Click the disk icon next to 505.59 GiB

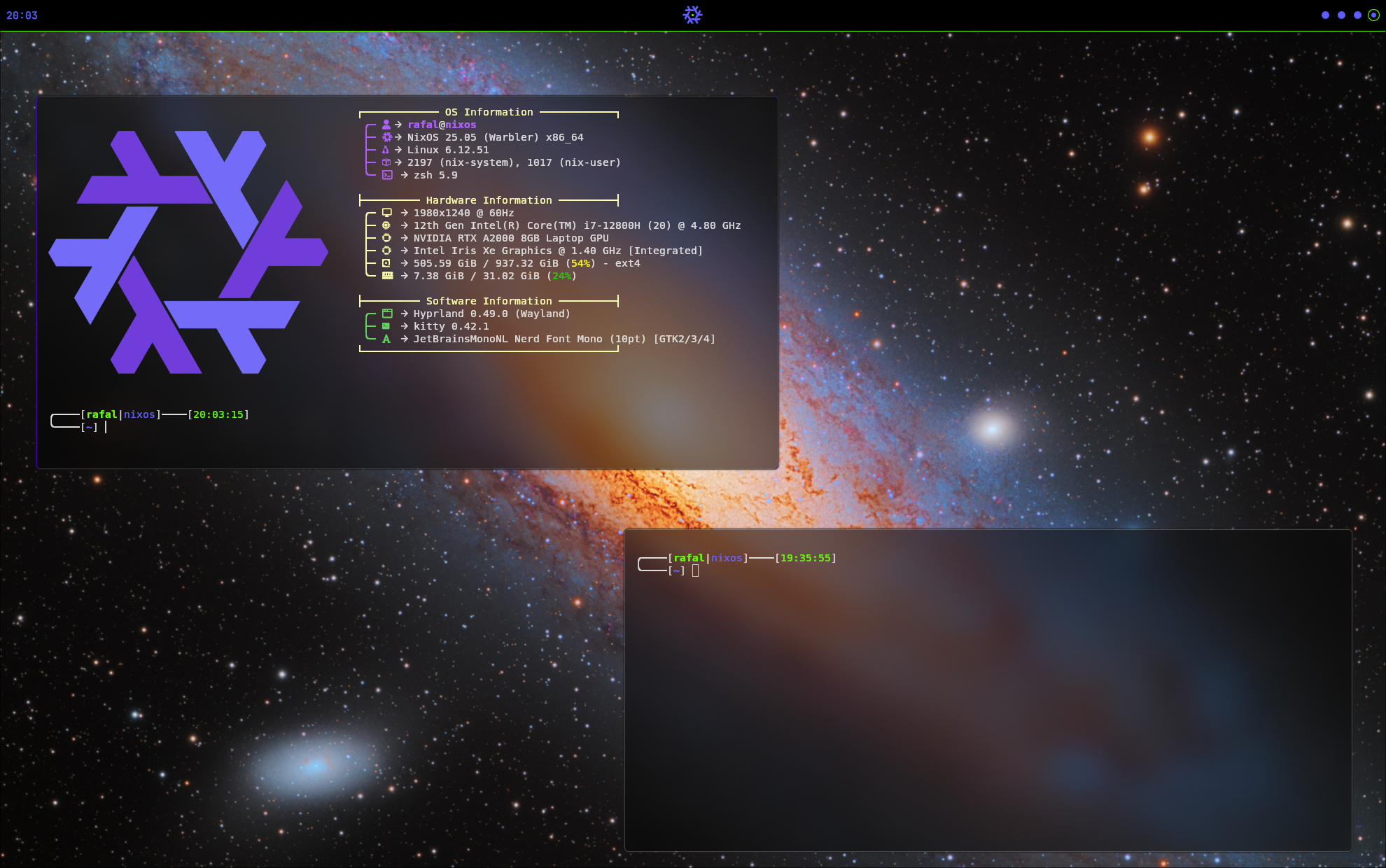click(x=386, y=263)
